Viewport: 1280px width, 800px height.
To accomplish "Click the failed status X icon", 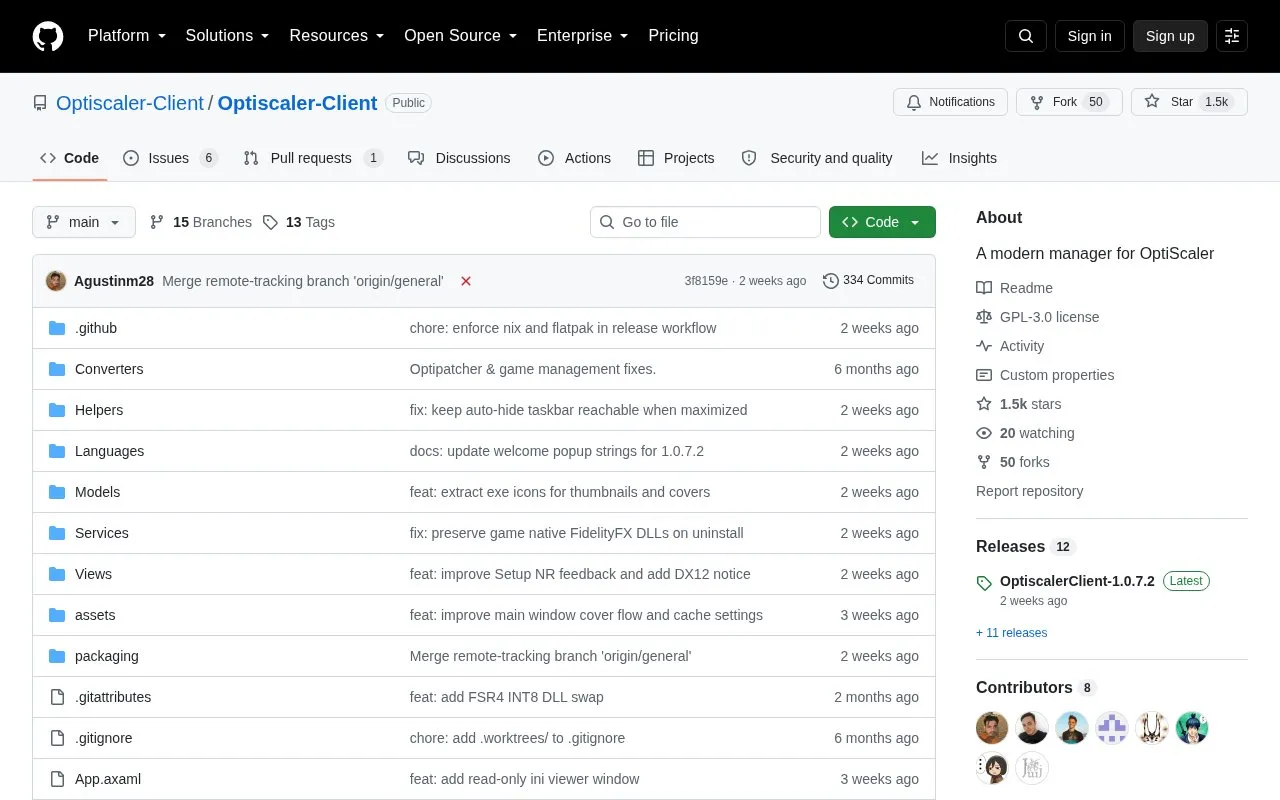I will coord(466,281).
